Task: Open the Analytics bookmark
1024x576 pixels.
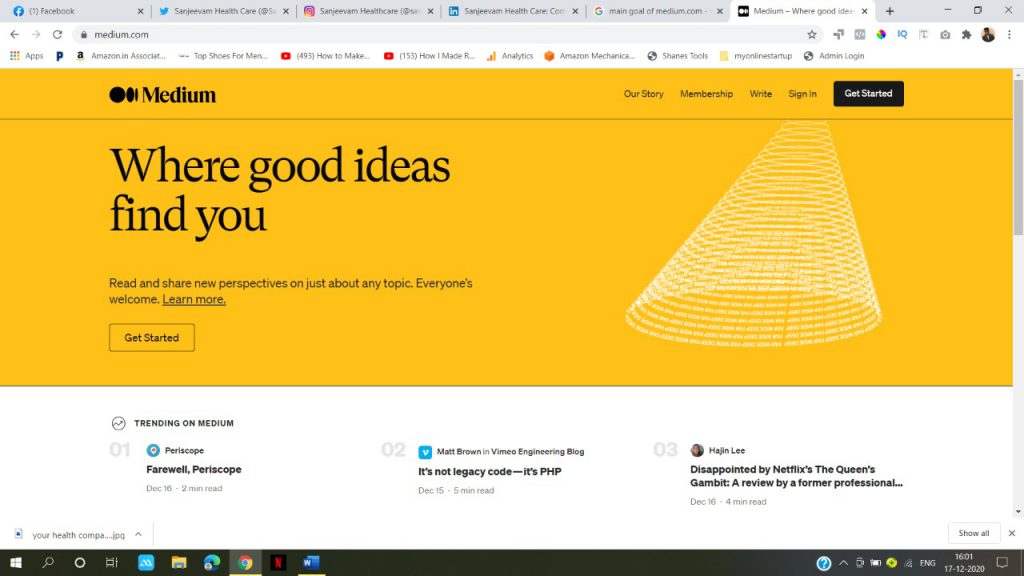Action: click(x=510, y=56)
